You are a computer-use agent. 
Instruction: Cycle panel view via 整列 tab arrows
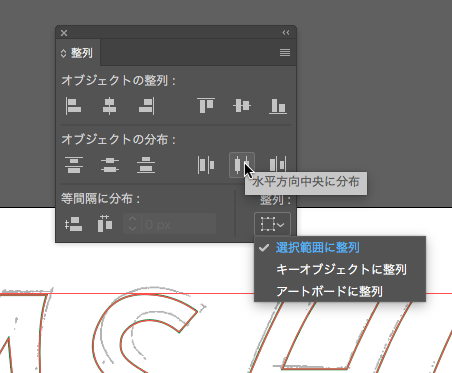click(x=64, y=53)
